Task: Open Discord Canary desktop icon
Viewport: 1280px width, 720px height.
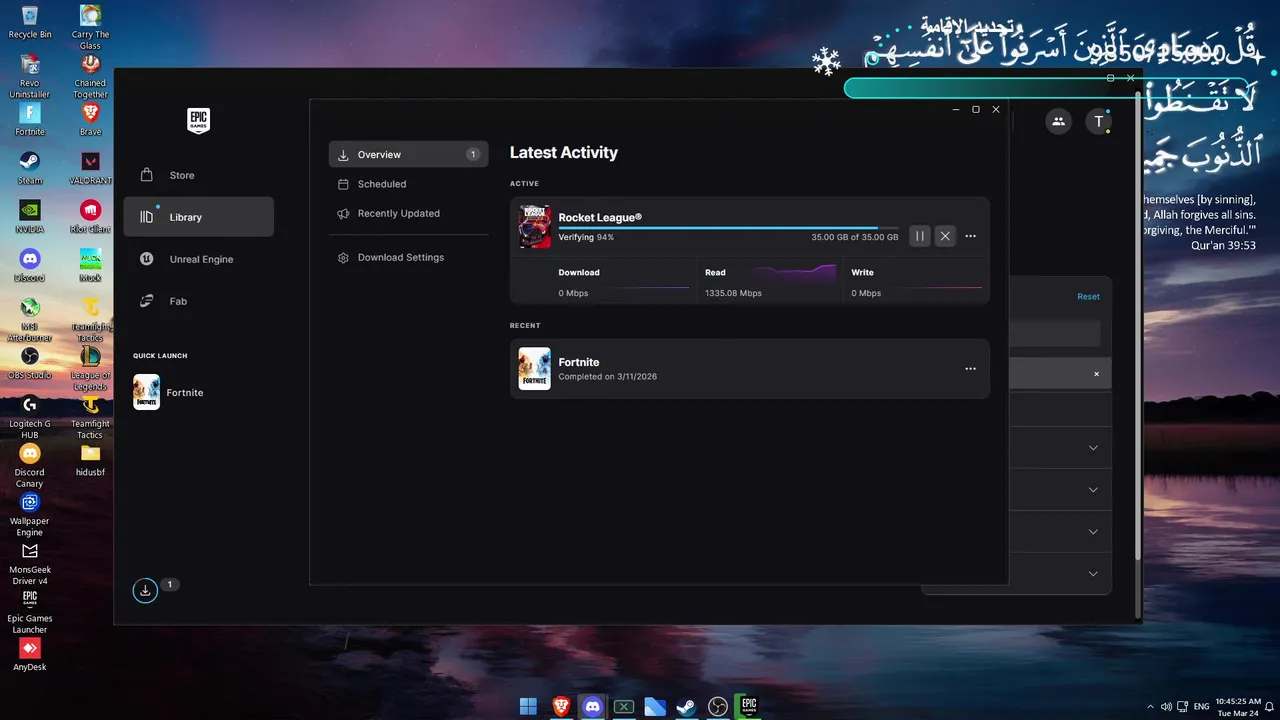Action: [30, 465]
